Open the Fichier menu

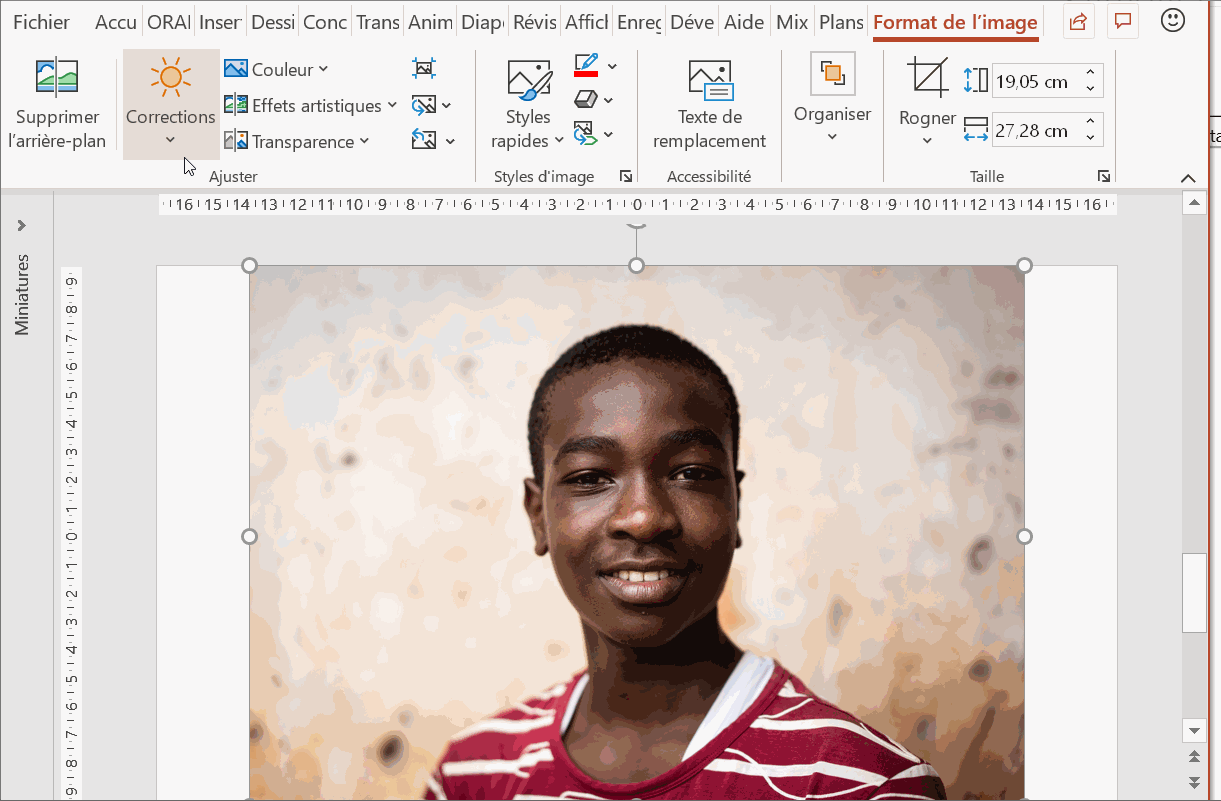coord(41,22)
